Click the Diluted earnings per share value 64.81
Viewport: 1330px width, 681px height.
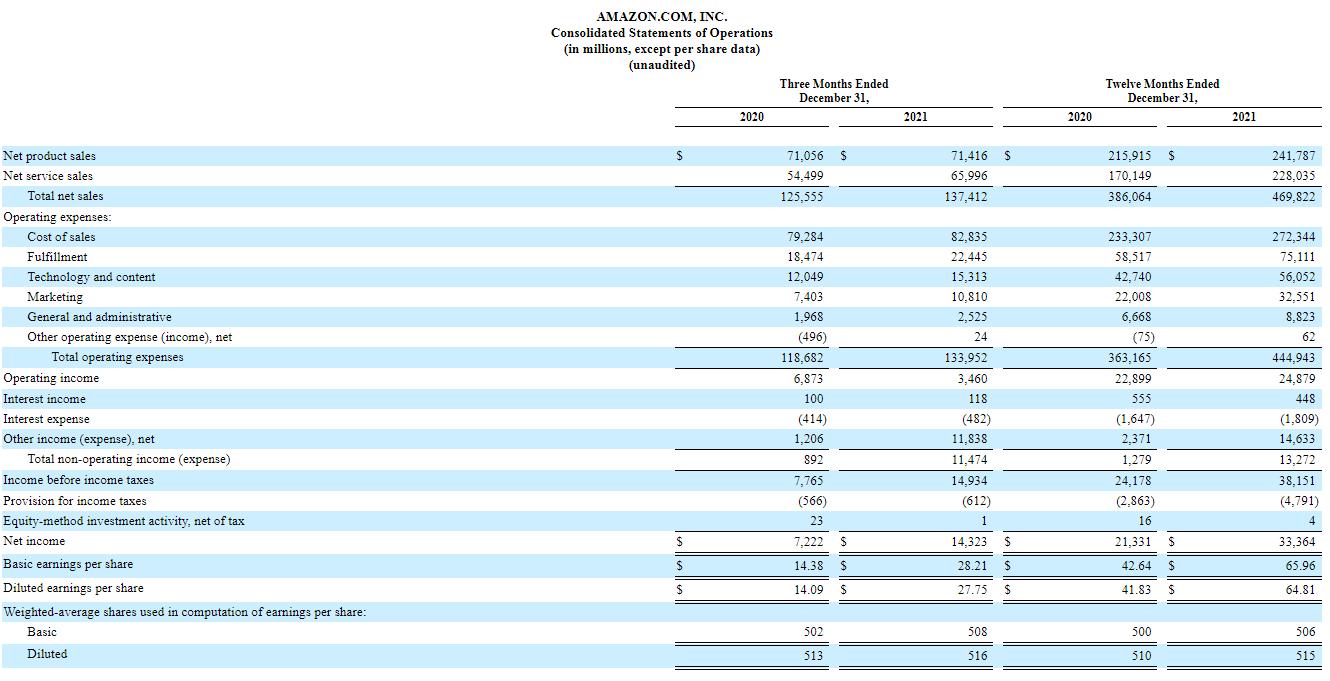pyautogui.click(x=1299, y=589)
